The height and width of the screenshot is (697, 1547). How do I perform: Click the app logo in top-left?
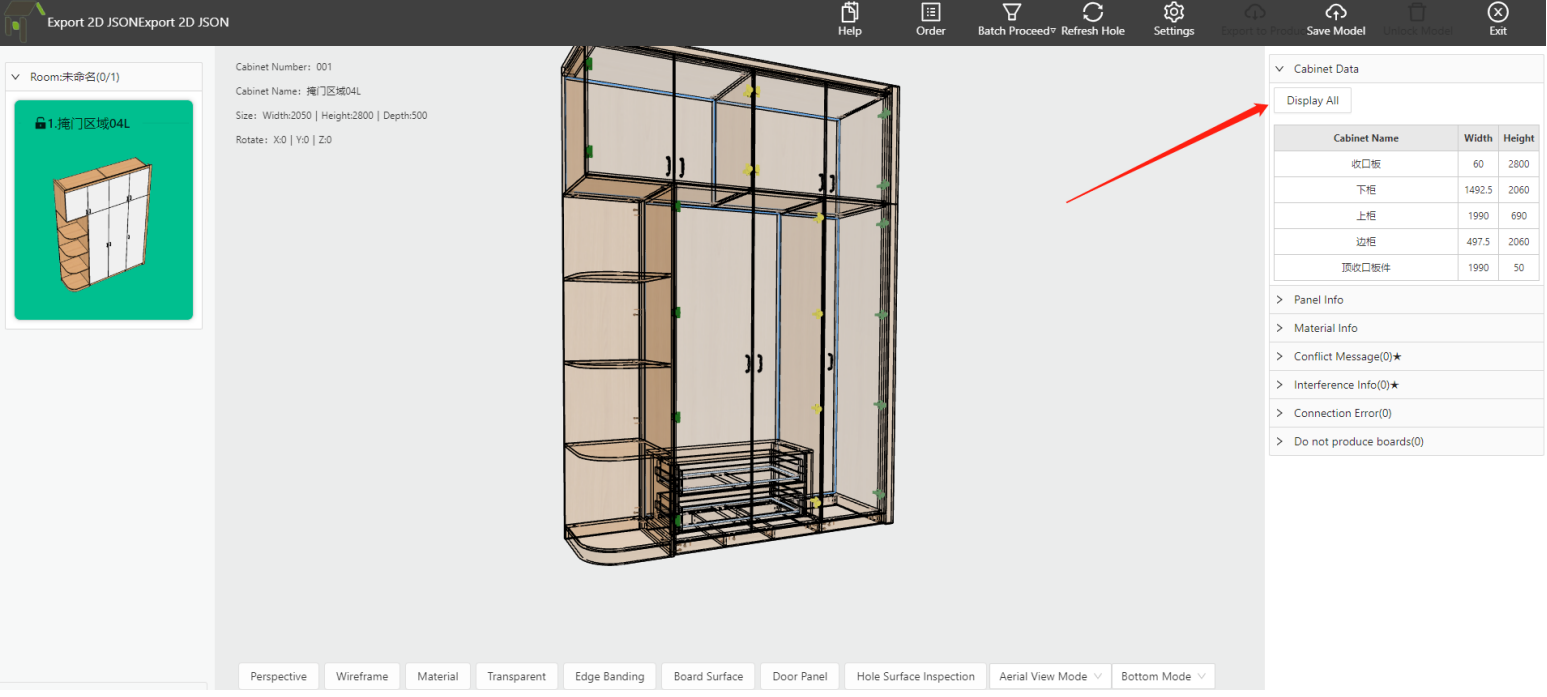(x=20, y=20)
